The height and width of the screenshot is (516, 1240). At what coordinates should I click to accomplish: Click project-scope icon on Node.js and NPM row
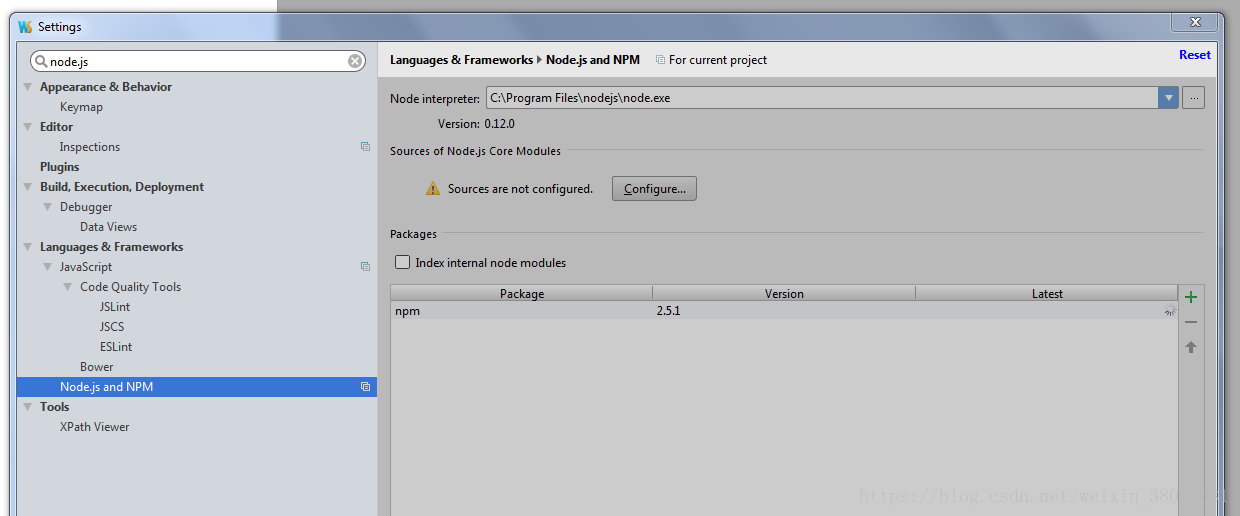coord(365,387)
